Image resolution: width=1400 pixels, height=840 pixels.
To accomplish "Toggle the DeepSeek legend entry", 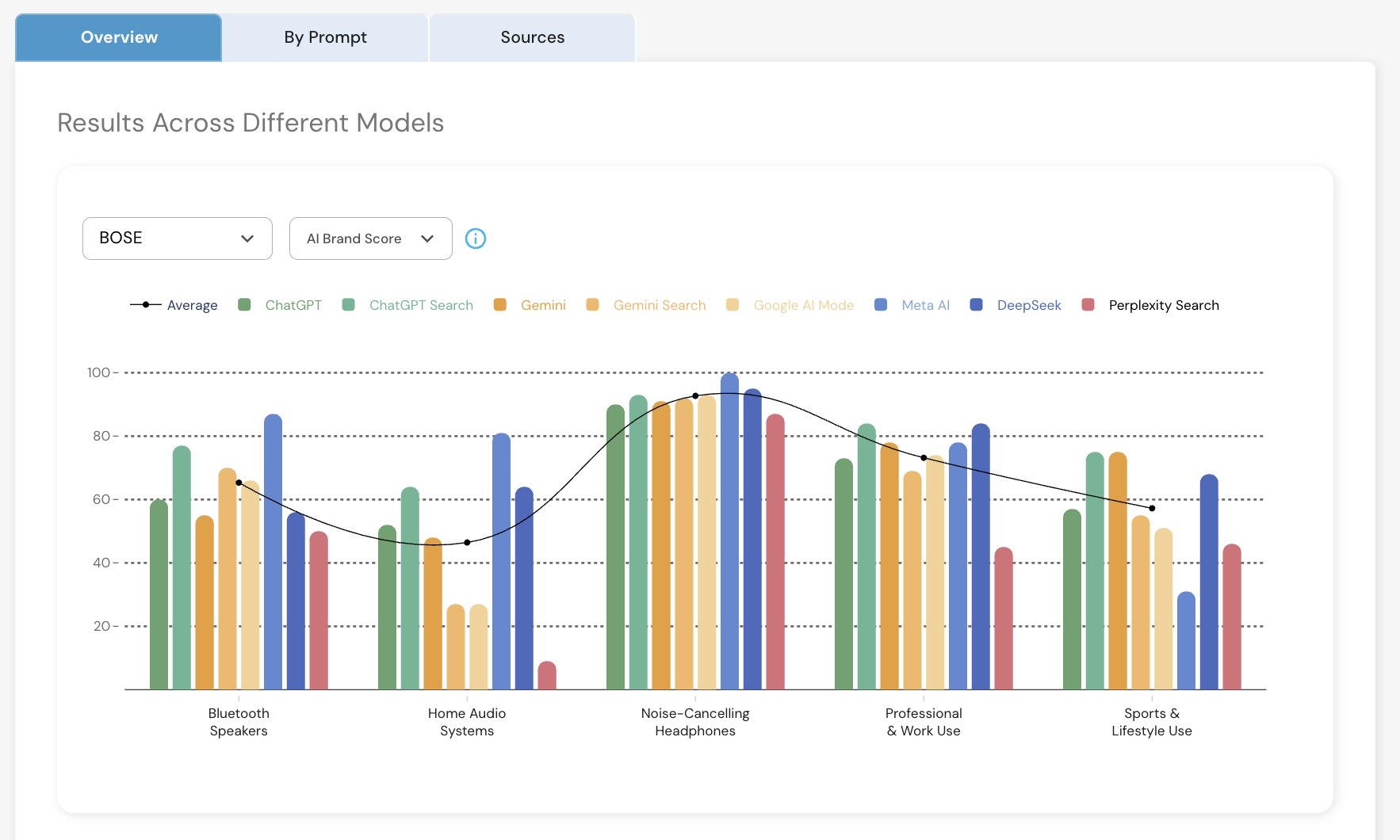I will (1016, 305).
